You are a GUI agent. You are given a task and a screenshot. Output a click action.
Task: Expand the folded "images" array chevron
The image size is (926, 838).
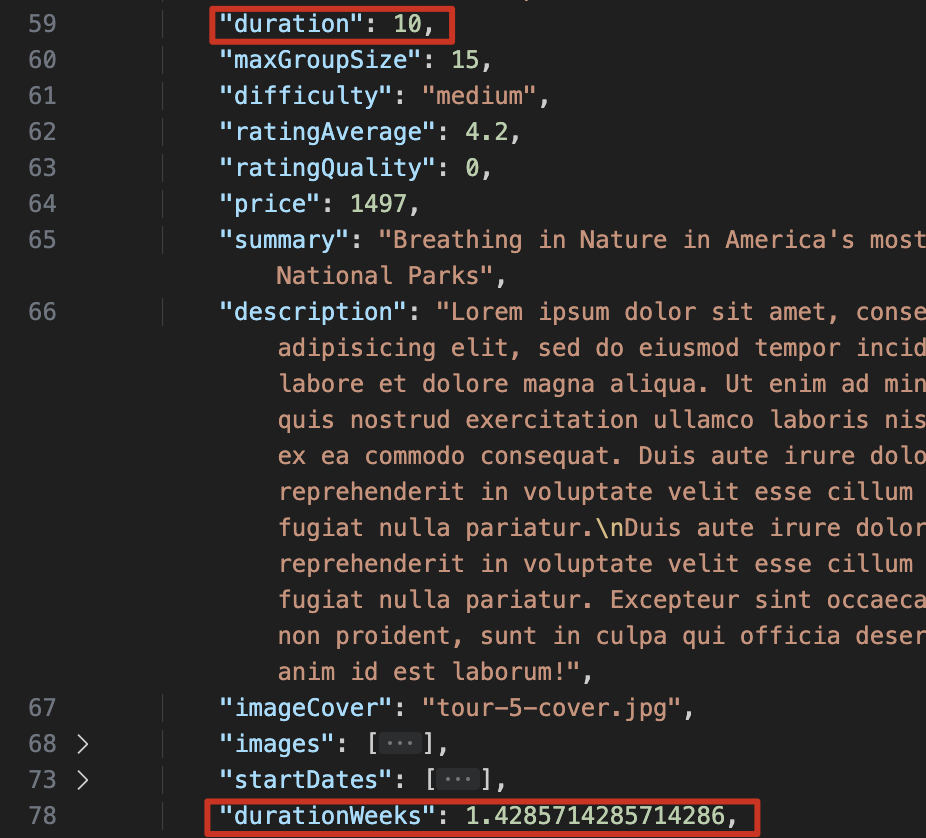(x=83, y=744)
